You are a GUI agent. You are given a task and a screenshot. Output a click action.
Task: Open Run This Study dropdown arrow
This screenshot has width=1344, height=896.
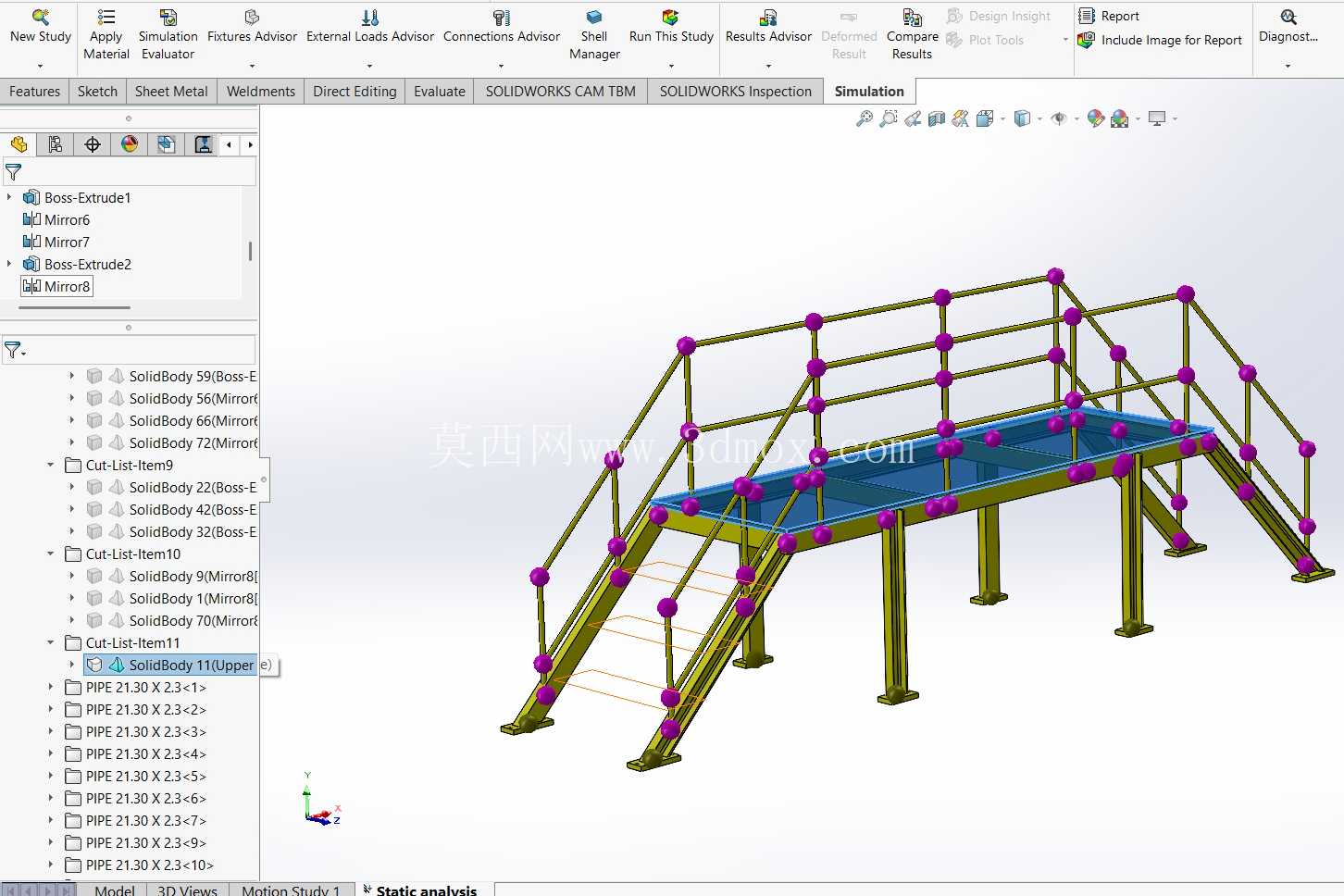pos(671,66)
